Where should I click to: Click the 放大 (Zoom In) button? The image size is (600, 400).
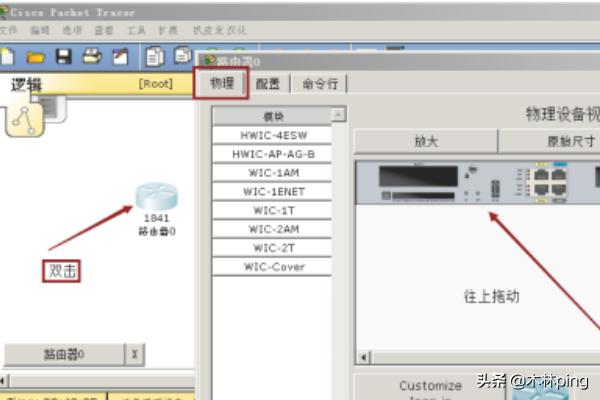pyautogui.click(x=426, y=142)
